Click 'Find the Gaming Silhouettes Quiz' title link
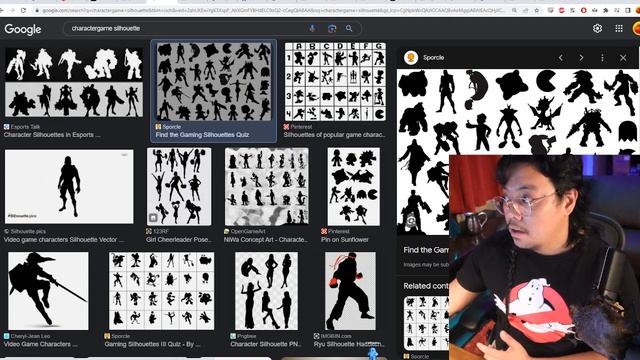 point(202,135)
